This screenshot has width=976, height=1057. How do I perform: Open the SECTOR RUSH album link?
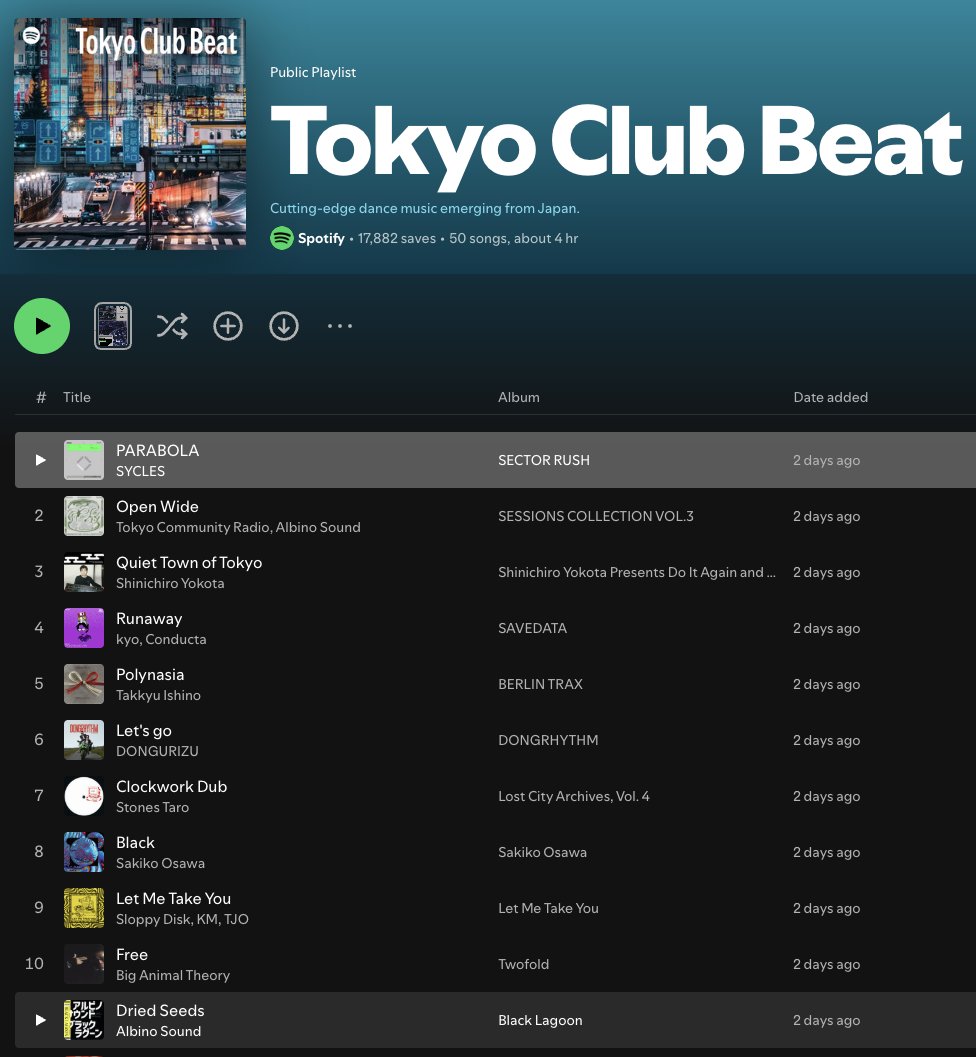(x=543, y=460)
